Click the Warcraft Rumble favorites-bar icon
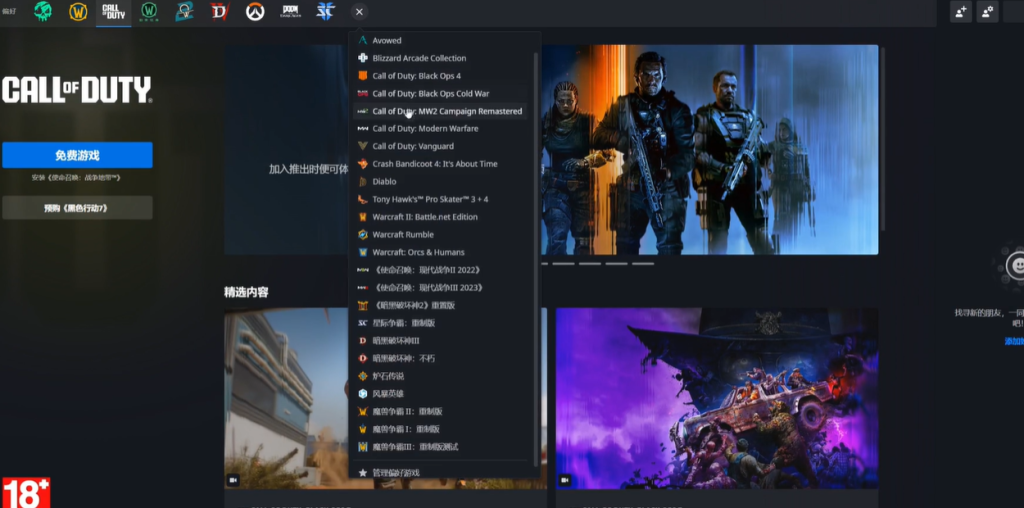Viewport: 1024px width, 508px height. click(x=184, y=12)
